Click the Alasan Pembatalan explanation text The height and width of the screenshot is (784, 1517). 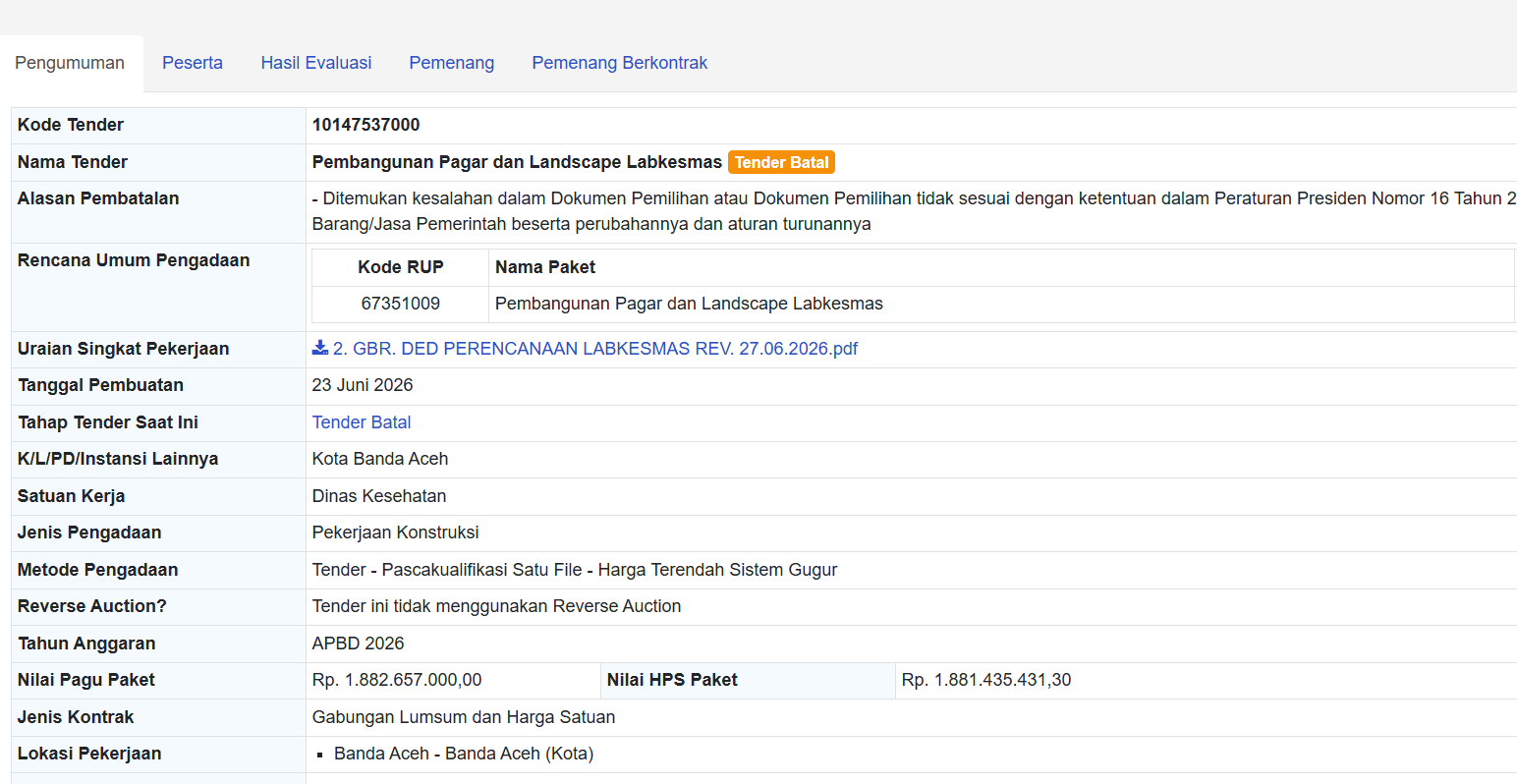click(x=914, y=211)
